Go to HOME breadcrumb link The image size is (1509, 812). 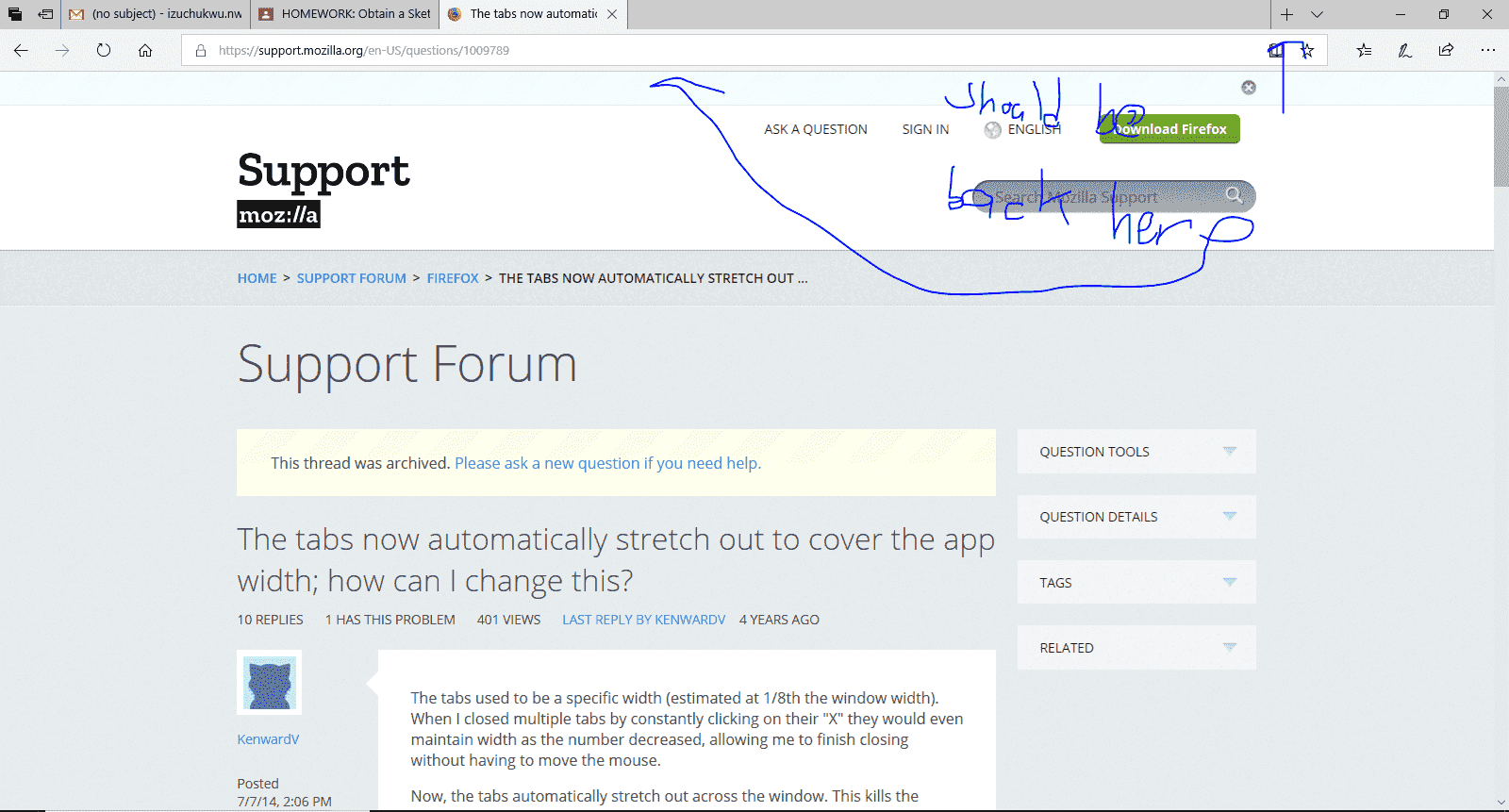click(257, 278)
